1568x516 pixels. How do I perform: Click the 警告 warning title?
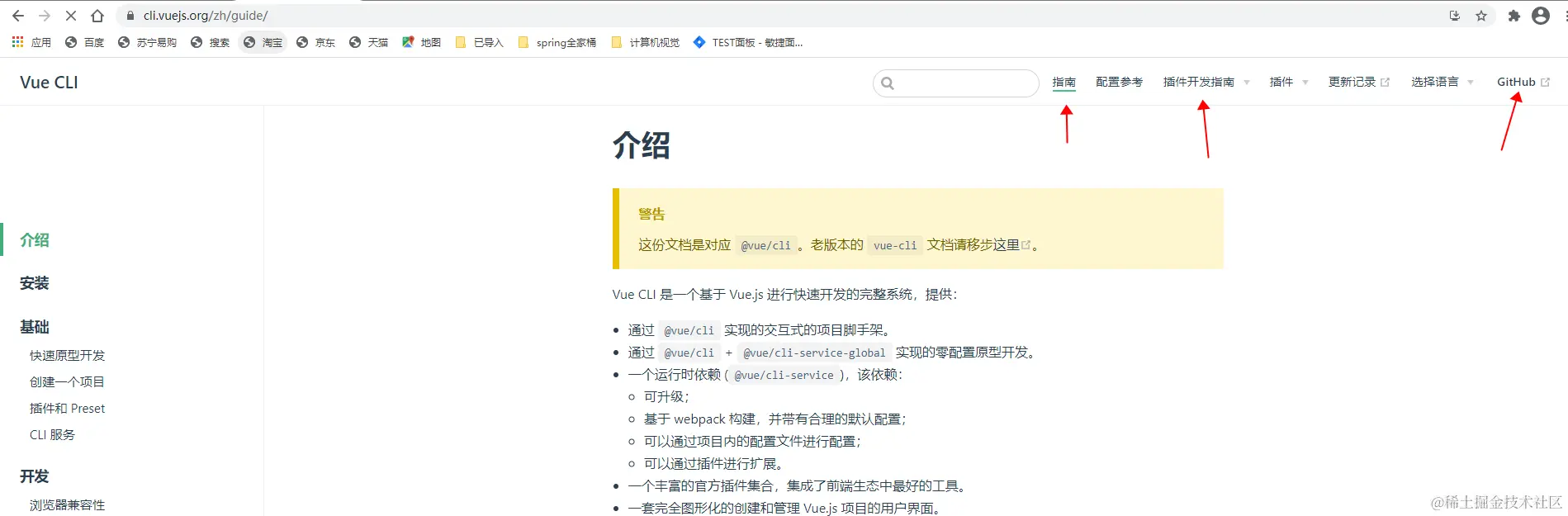click(651, 215)
